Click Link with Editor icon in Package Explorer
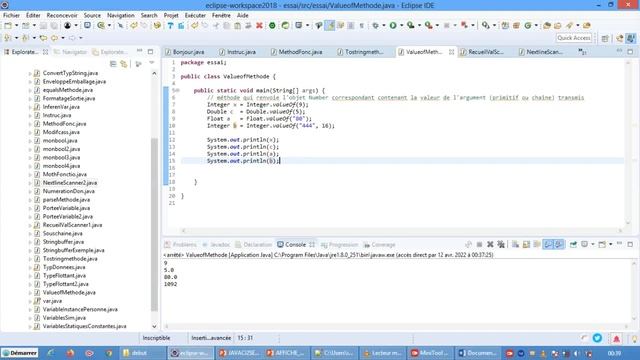Viewport: 640px width, 360px height. point(124,64)
